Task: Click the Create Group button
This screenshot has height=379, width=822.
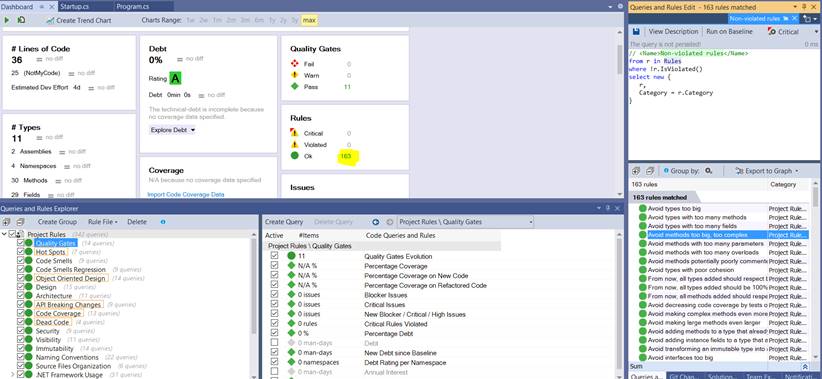Action: [58, 222]
